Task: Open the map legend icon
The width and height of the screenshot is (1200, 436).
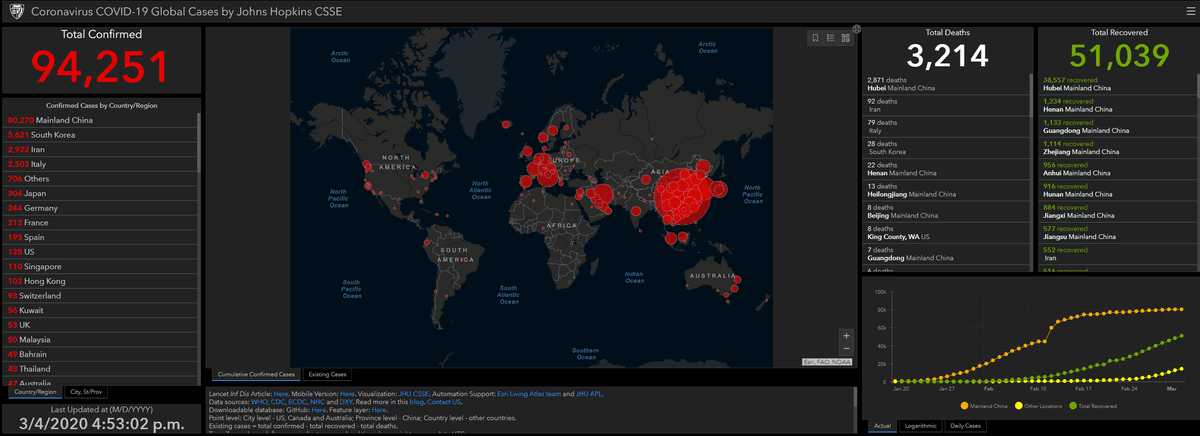Action: point(831,38)
